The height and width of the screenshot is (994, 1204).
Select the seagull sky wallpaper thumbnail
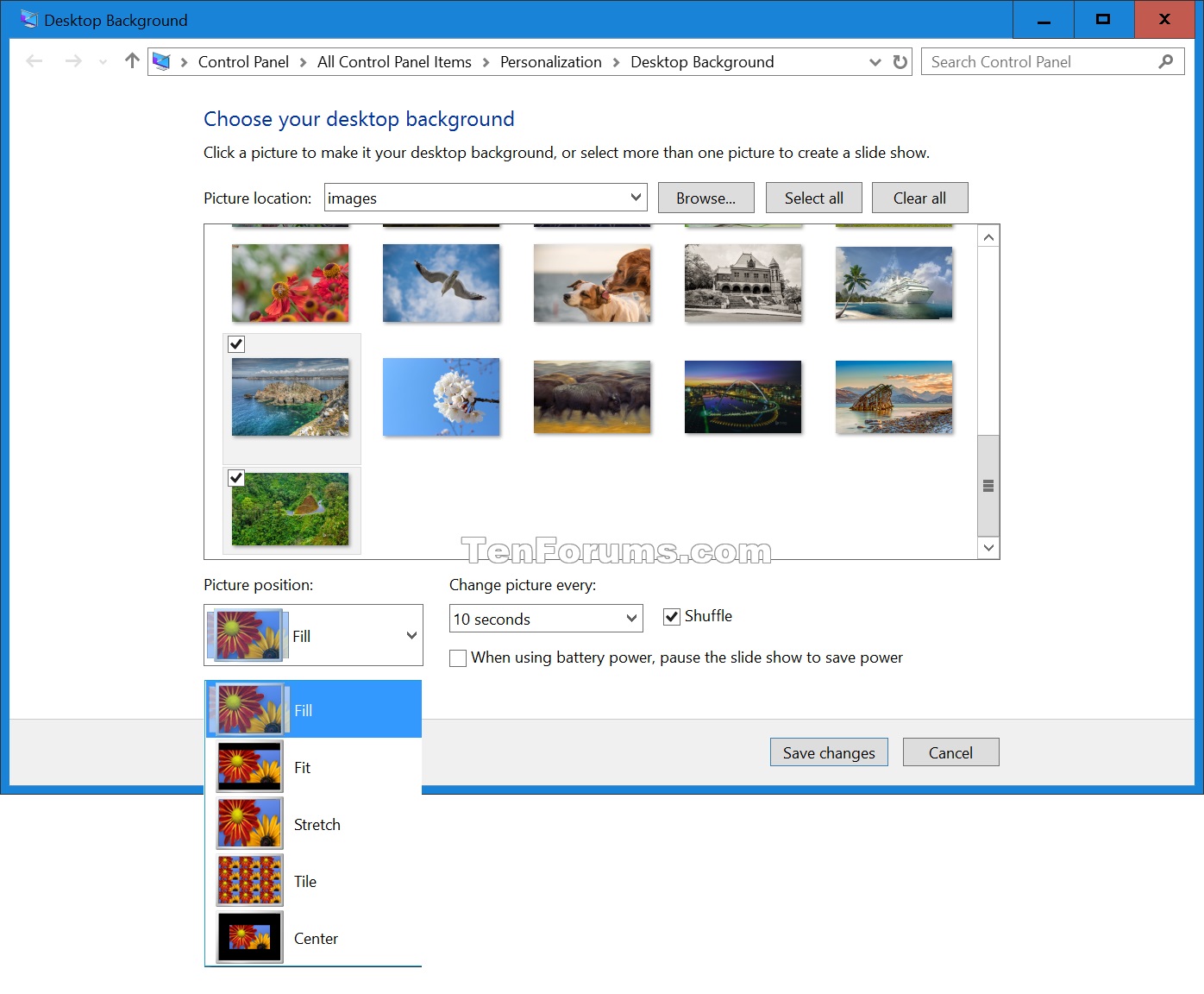coord(441,283)
